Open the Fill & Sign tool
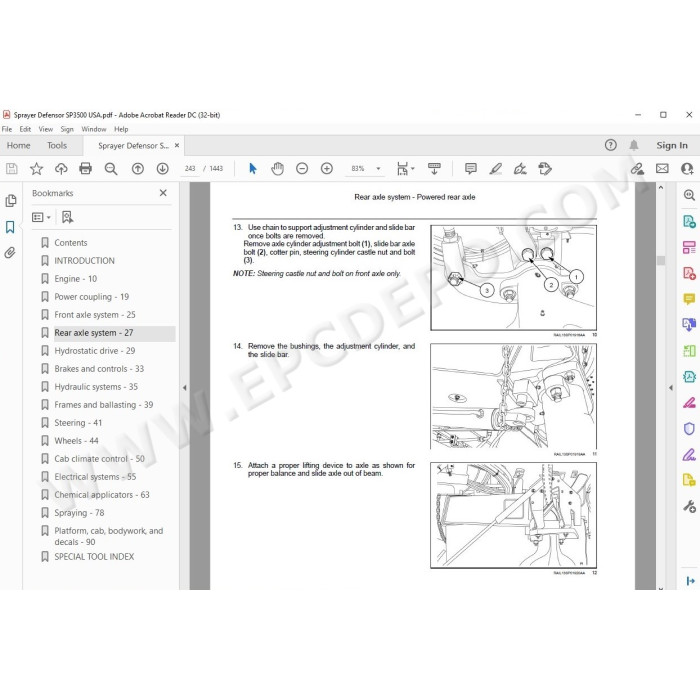Image resolution: width=700 pixels, height=700 pixels. tap(520, 169)
